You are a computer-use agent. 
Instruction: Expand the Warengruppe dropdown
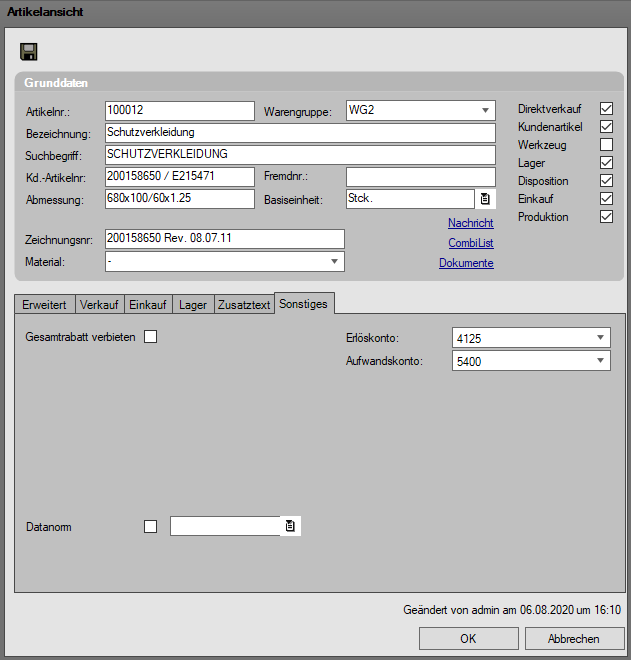[x=485, y=110]
